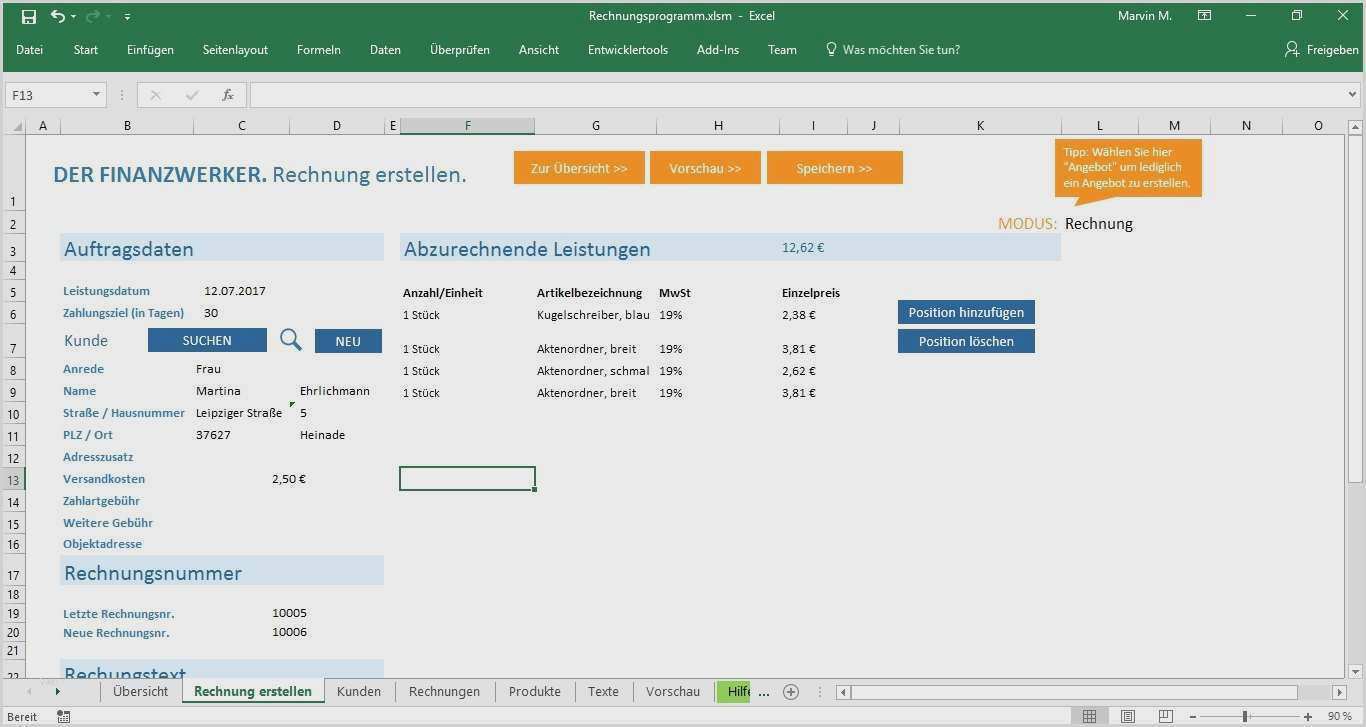Click the Undo arrow icon
The image size is (1366, 727).
(x=55, y=16)
